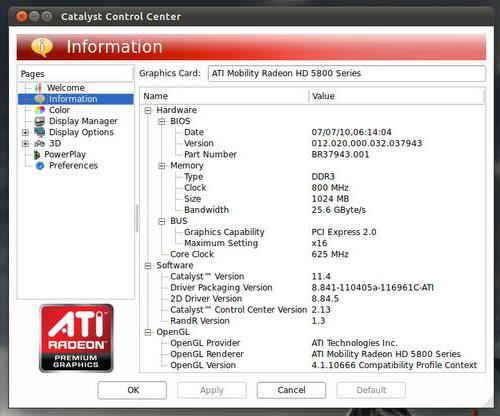Click the Preferences icon
500x416 pixels.
[40, 166]
